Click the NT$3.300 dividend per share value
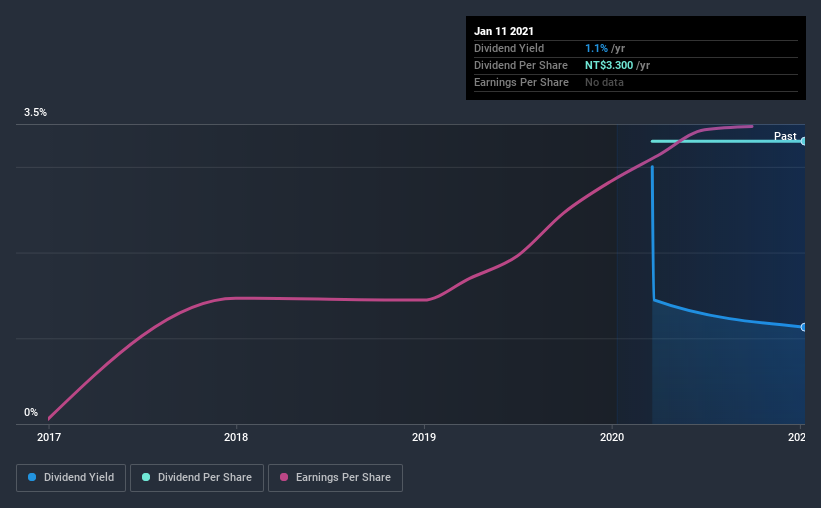This screenshot has height=508, width=821. pos(609,65)
